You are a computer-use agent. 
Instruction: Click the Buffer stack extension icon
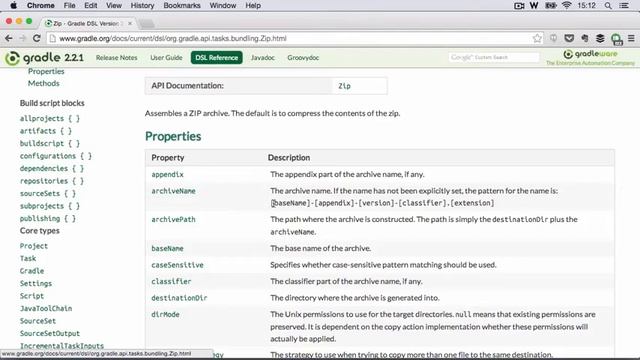[x=600, y=38]
